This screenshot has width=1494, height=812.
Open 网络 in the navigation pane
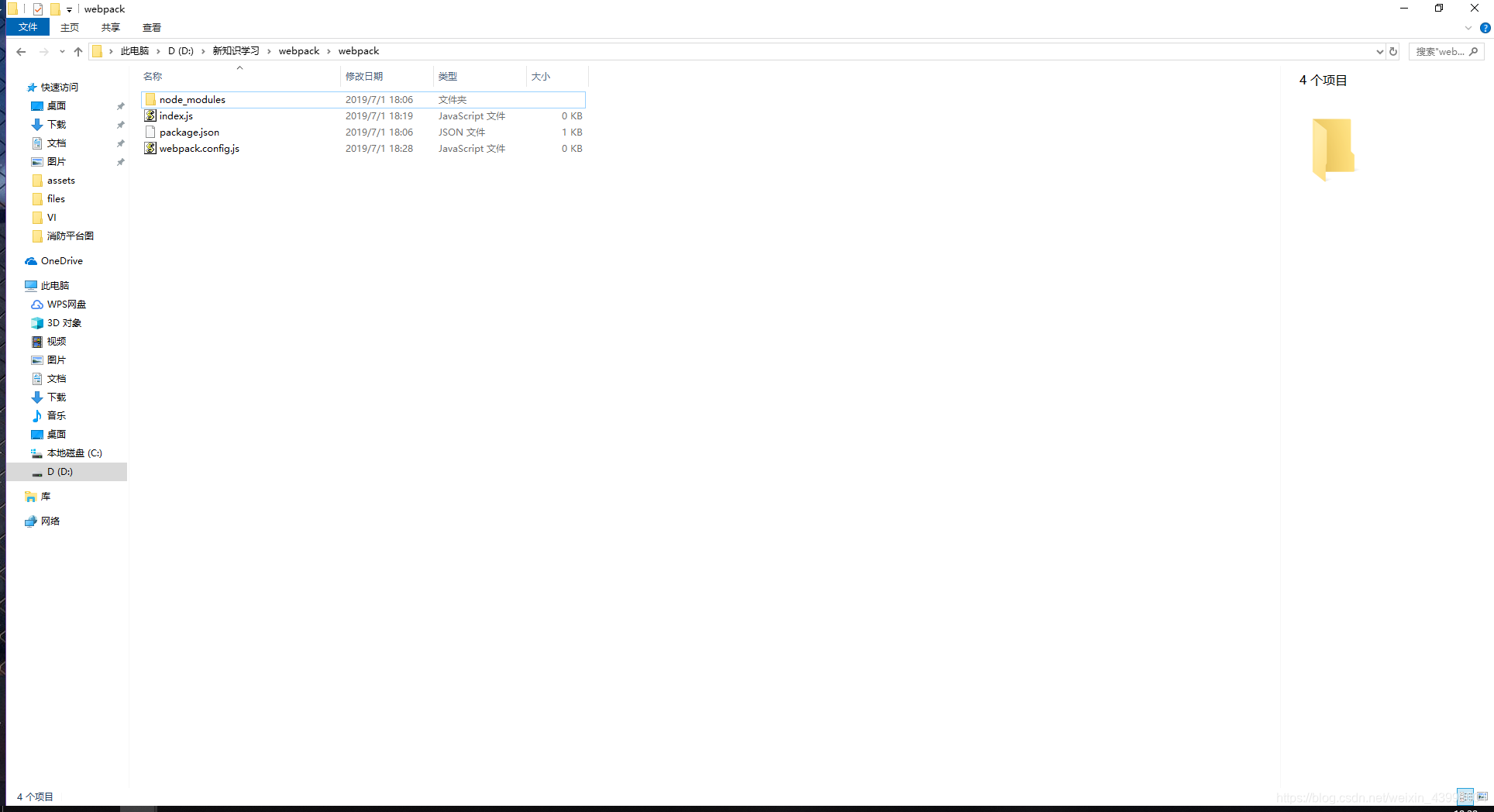point(50,521)
